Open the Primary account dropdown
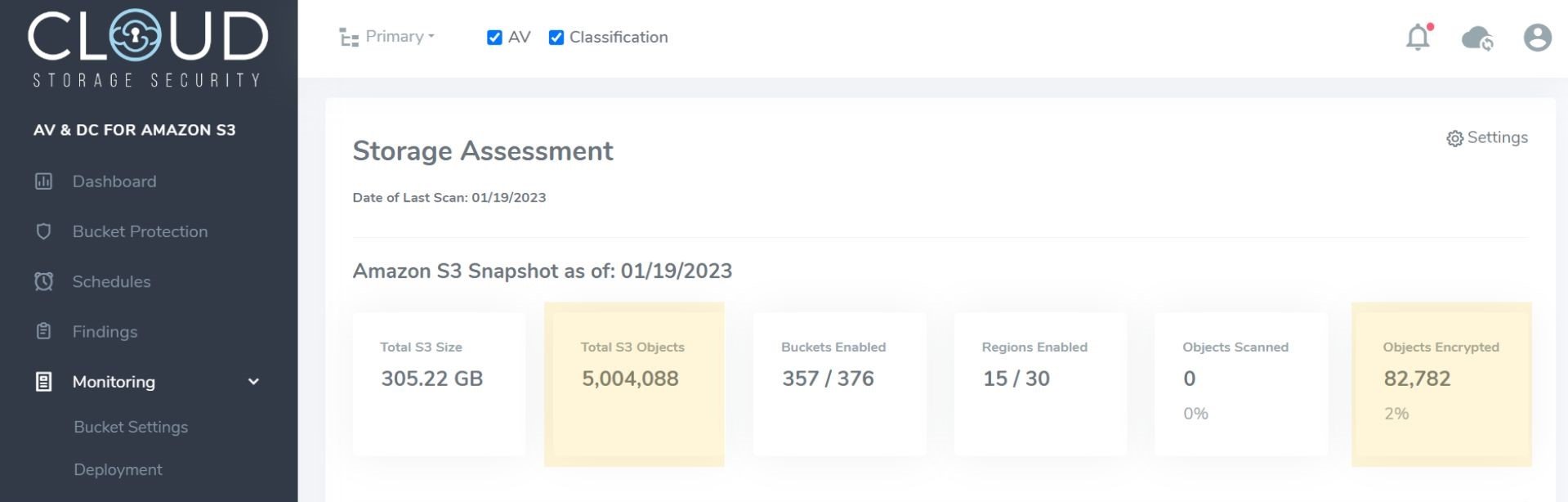 (x=400, y=37)
